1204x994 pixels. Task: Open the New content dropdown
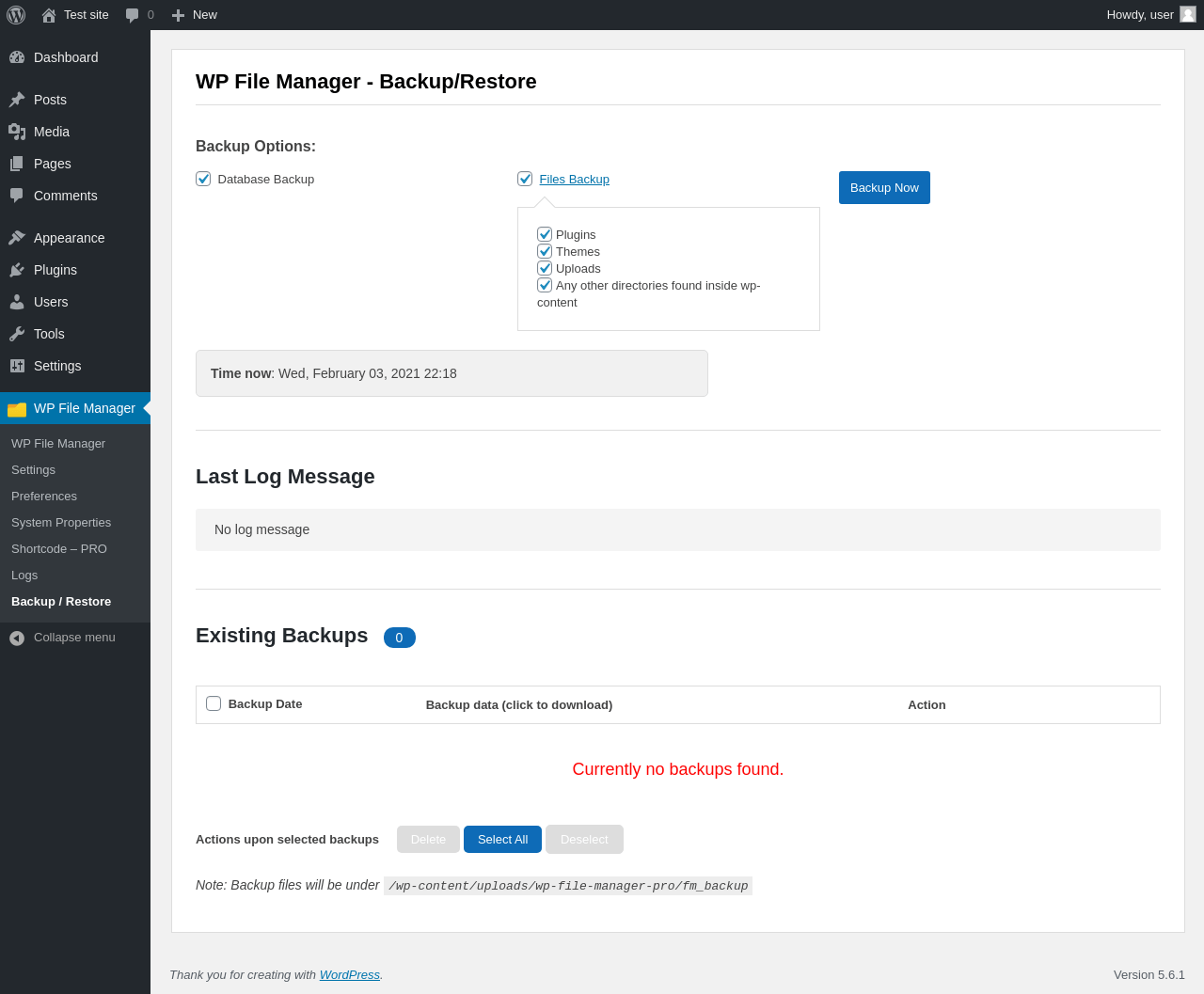(x=195, y=15)
